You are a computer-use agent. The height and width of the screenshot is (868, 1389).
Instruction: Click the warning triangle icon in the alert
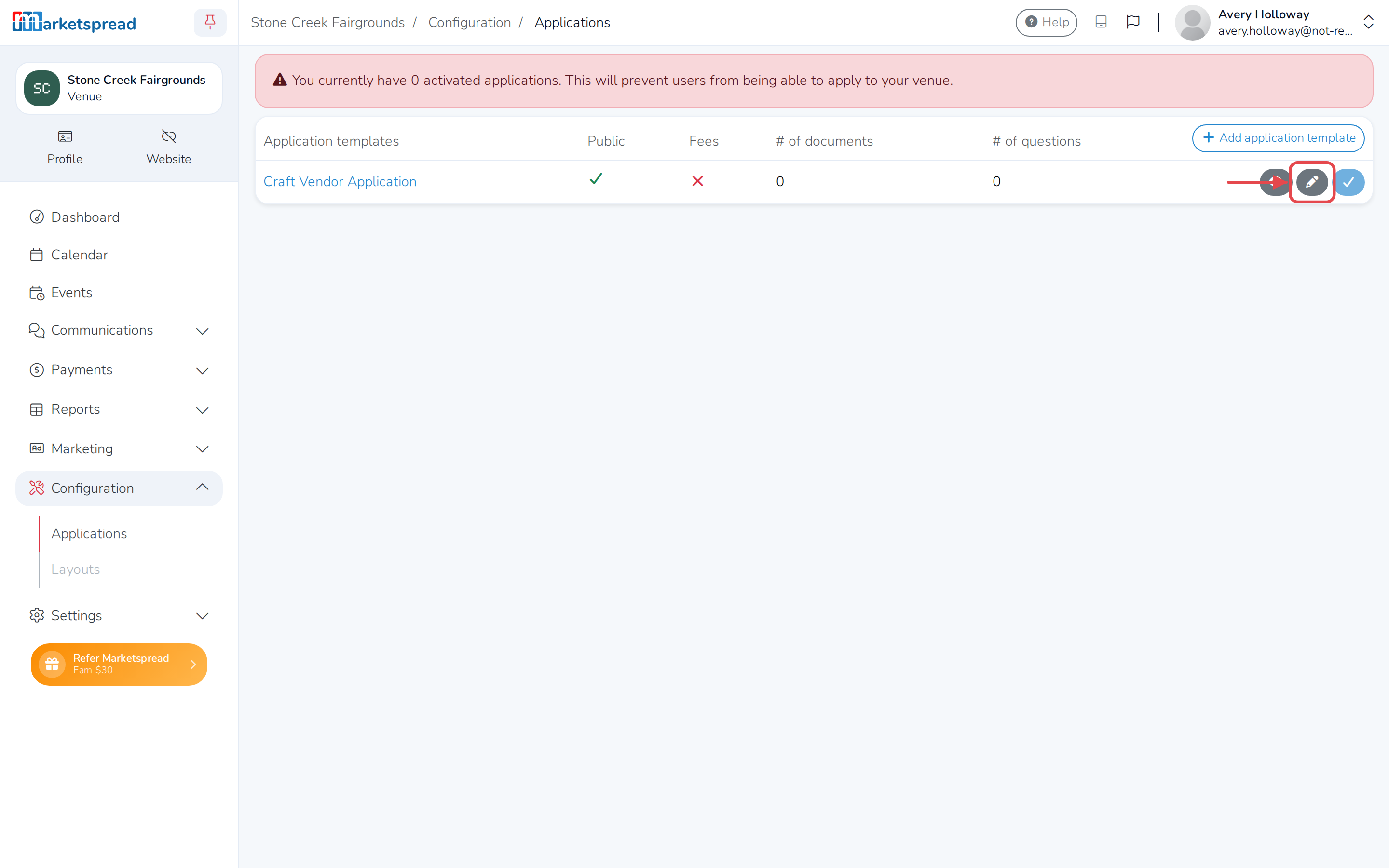tap(280, 80)
